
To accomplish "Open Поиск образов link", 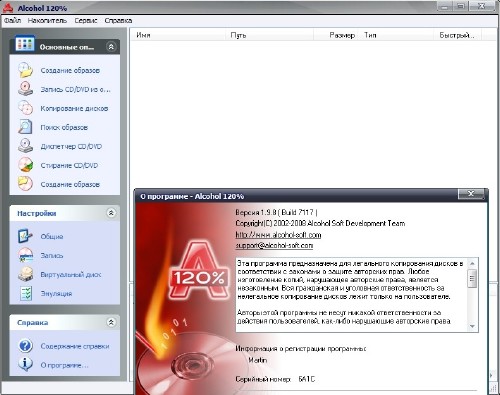I will [64, 127].
